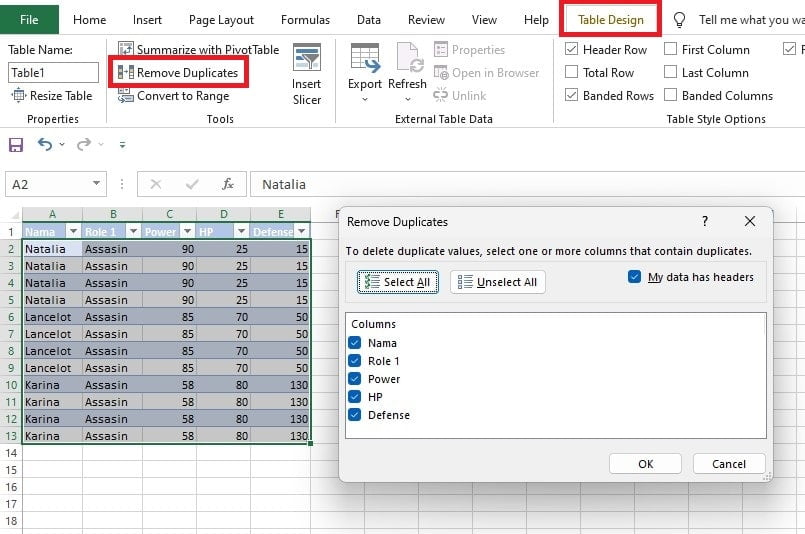Click the Select All button
805x534 pixels.
click(398, 282)
